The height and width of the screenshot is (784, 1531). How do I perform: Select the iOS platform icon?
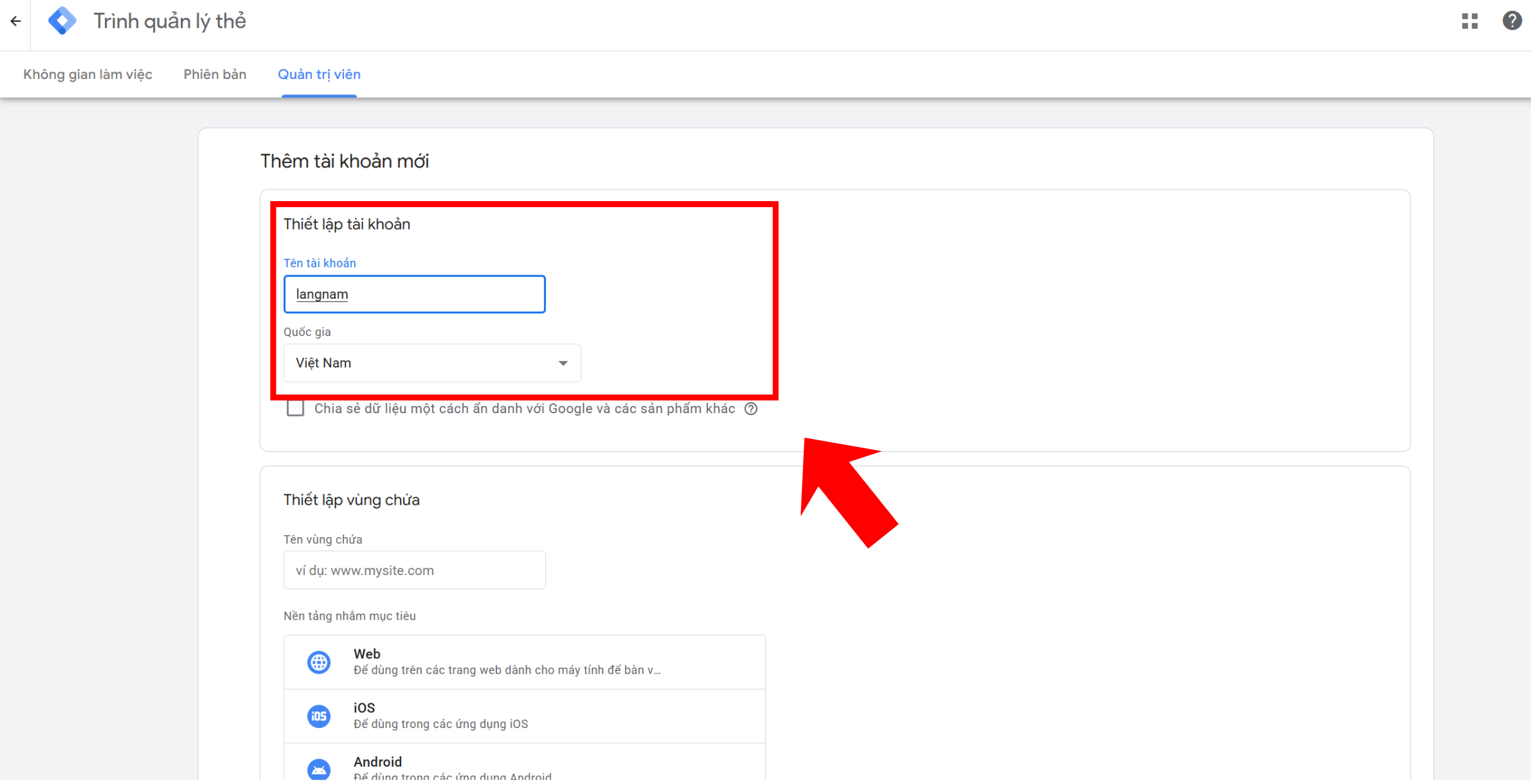319,717
